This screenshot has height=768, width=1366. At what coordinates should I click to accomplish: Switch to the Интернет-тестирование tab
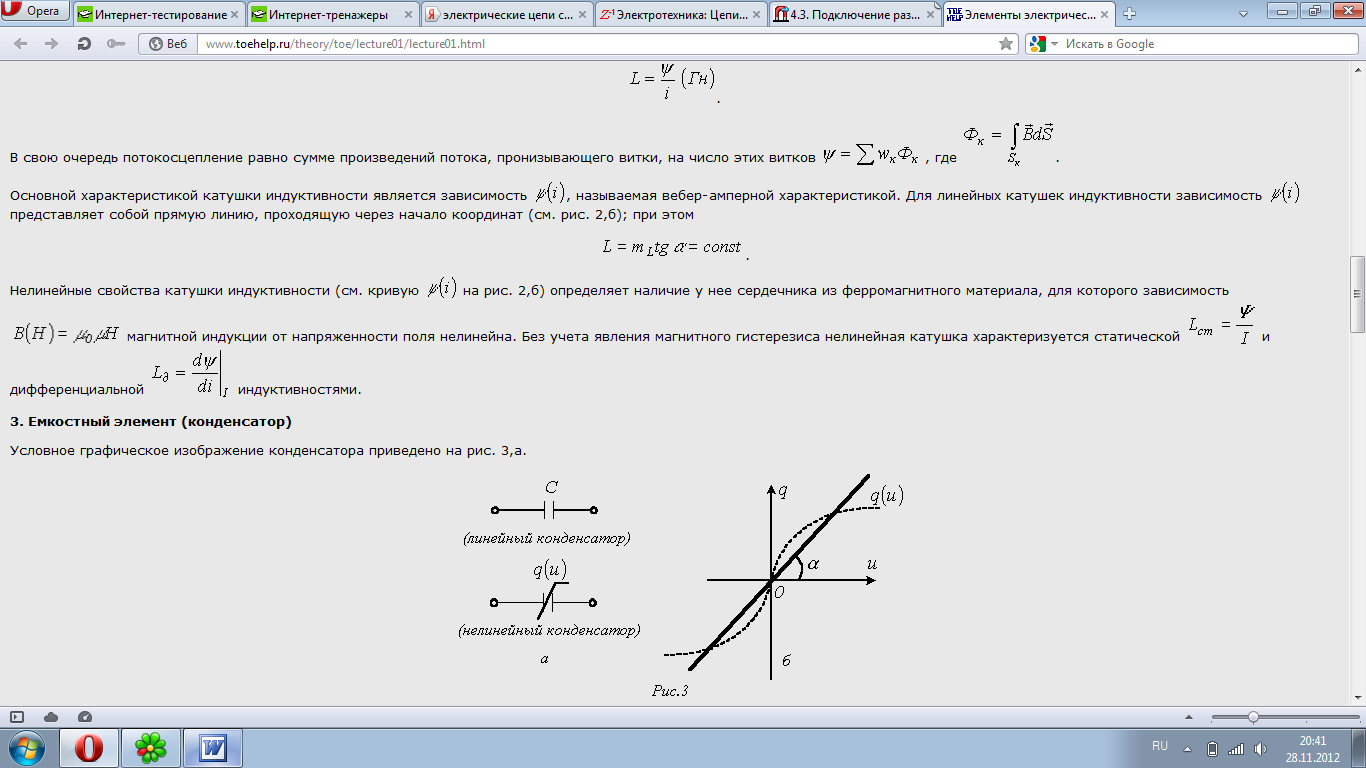click(159, 15)
